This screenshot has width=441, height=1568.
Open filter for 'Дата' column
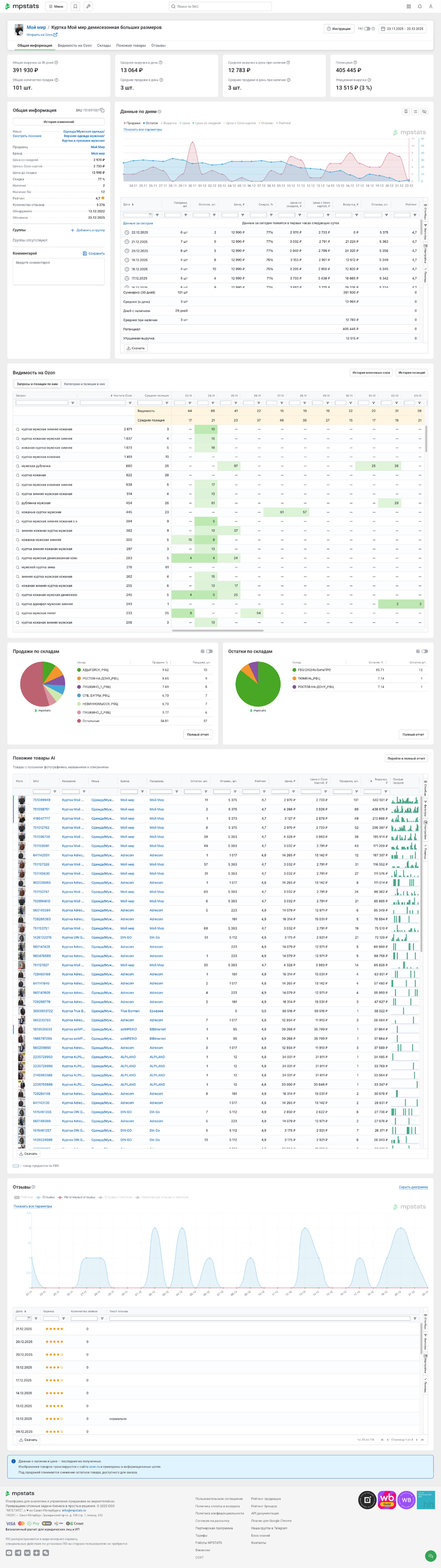pos(157,215)
